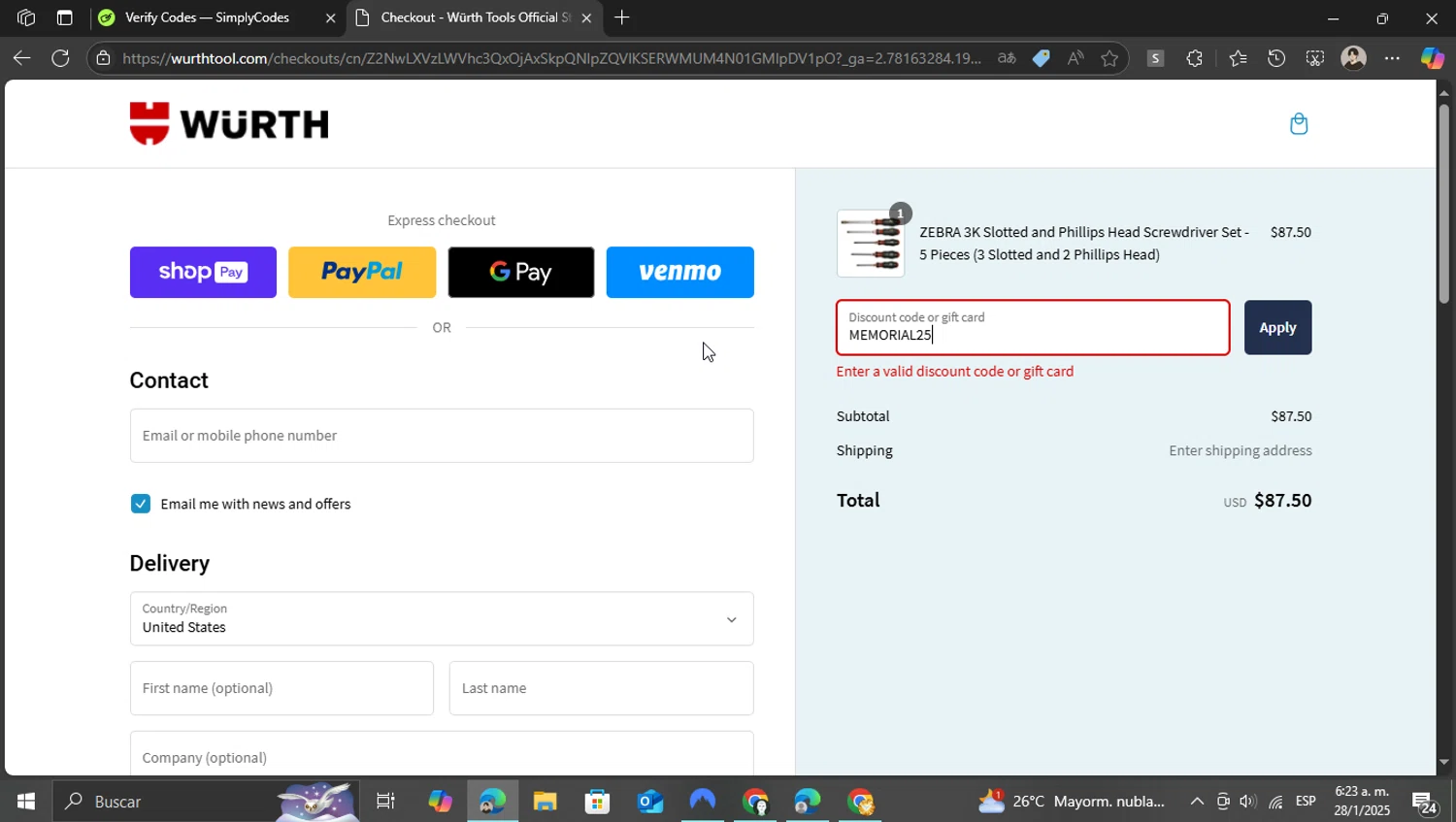Screen dimensions: 1456x822
Task: Open Outlook from the taskbar
Action: point(649,802)
